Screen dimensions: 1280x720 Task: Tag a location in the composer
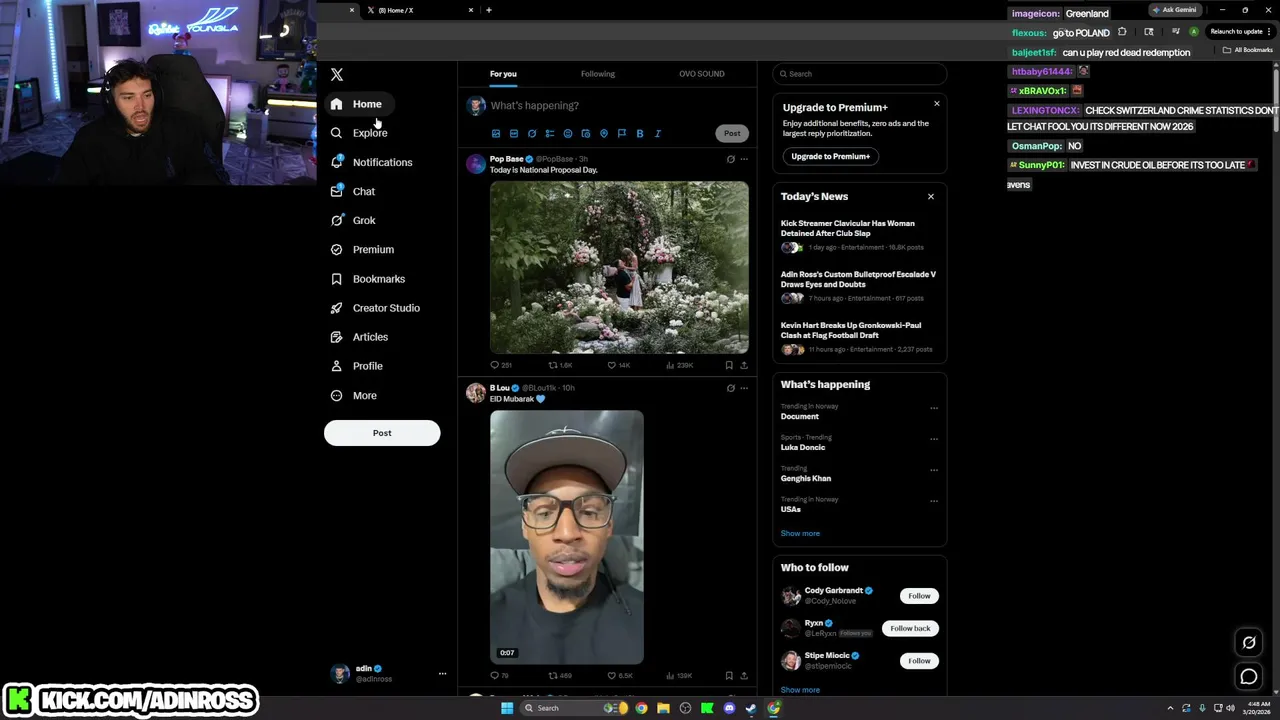[x=604, y=133]
